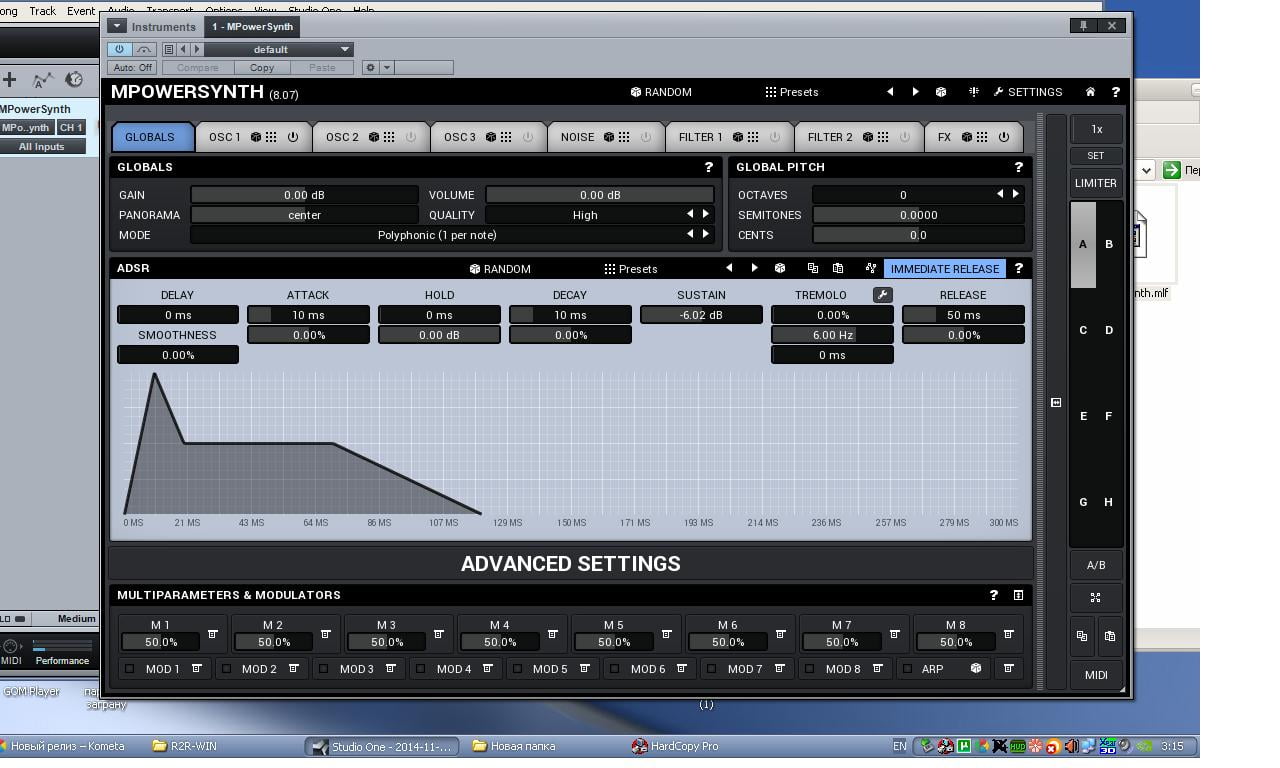Load next preset with header right arrow

[915, 92]
